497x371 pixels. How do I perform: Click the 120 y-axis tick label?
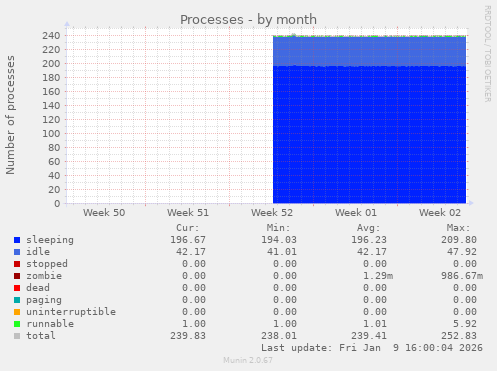coord(51,119)
